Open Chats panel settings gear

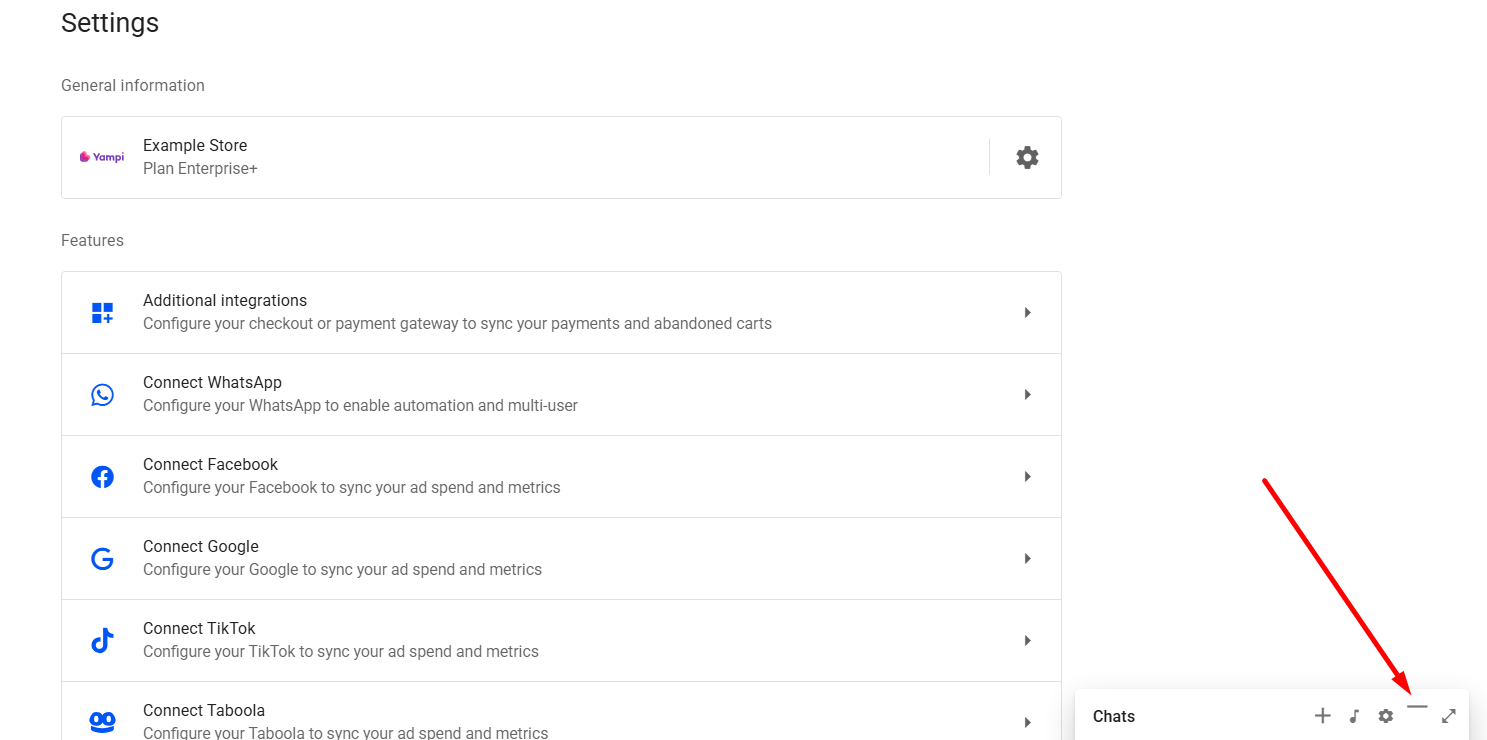pos(1385,716)
